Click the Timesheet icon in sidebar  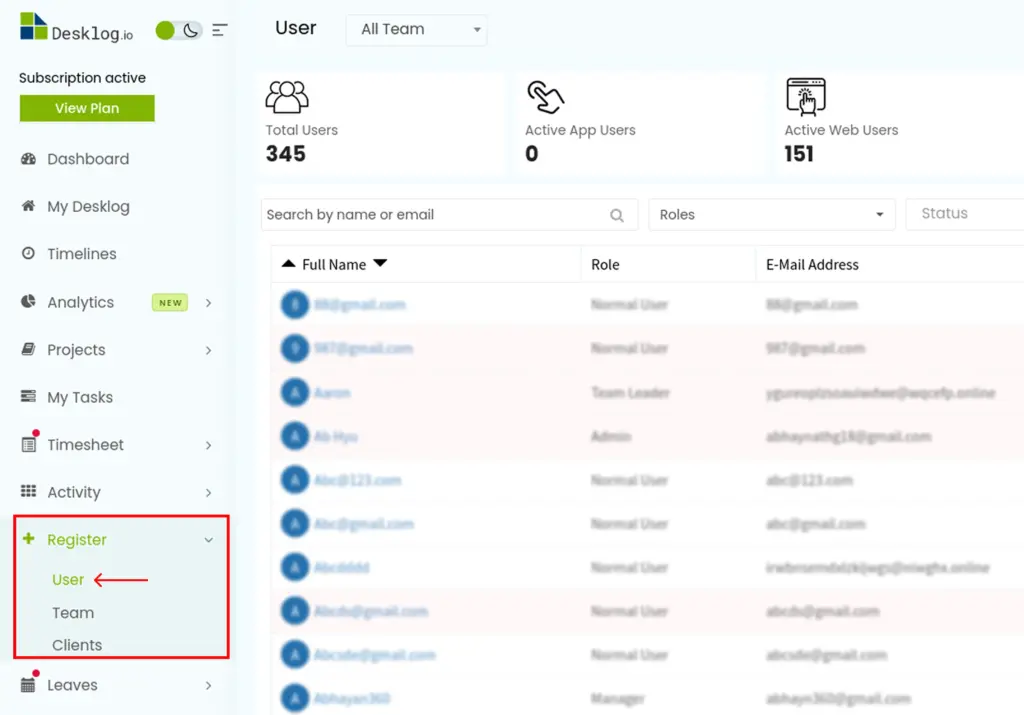click(28, 445)
